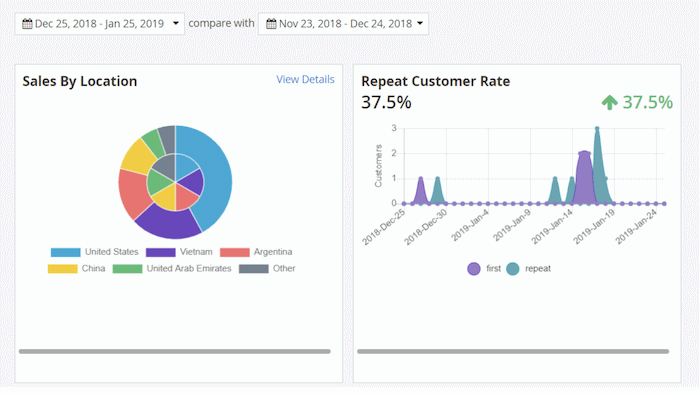Click the 'Vietnam' legend text

coord(196,252)
